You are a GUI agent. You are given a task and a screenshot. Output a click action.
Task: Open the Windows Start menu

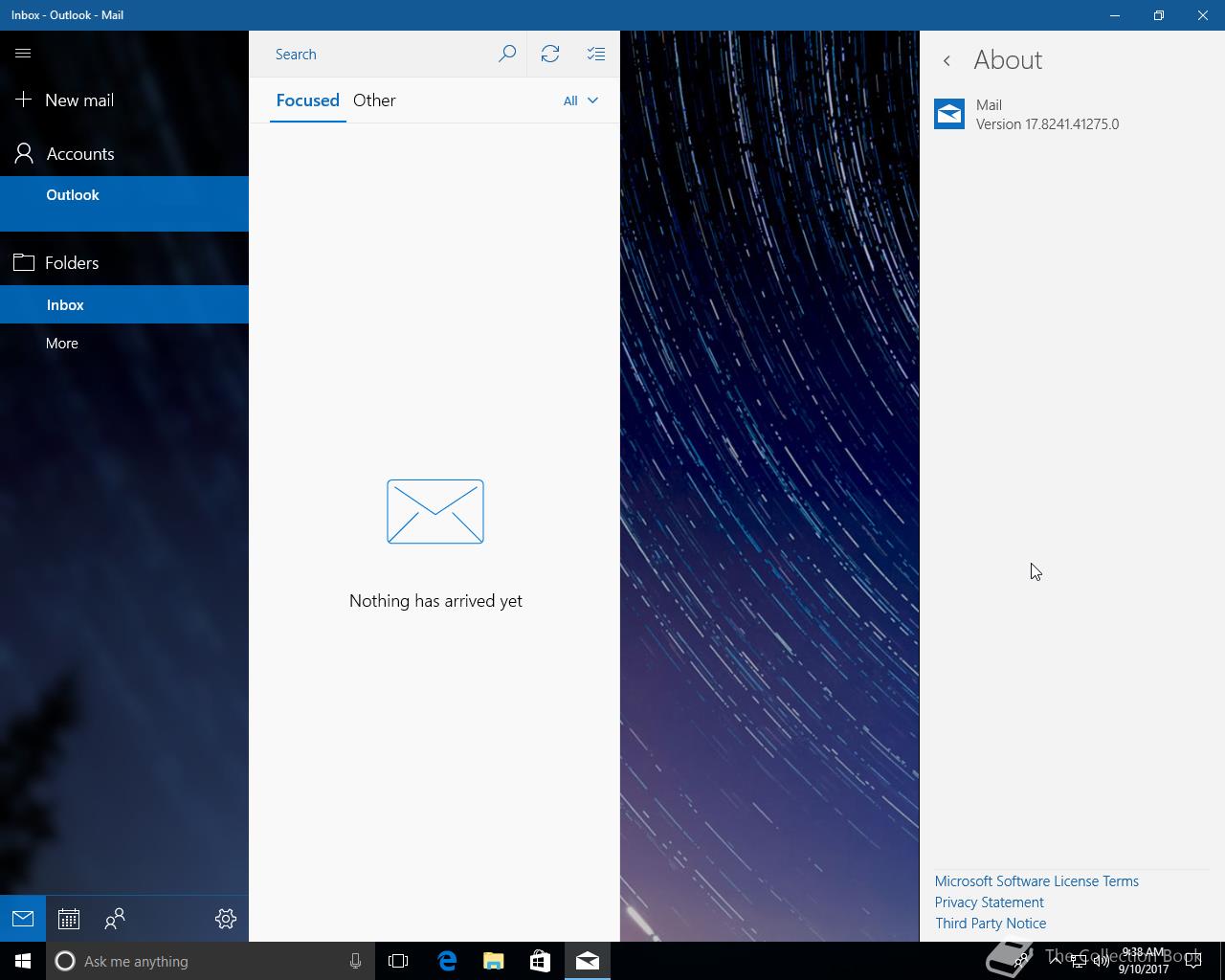(23, 961)
